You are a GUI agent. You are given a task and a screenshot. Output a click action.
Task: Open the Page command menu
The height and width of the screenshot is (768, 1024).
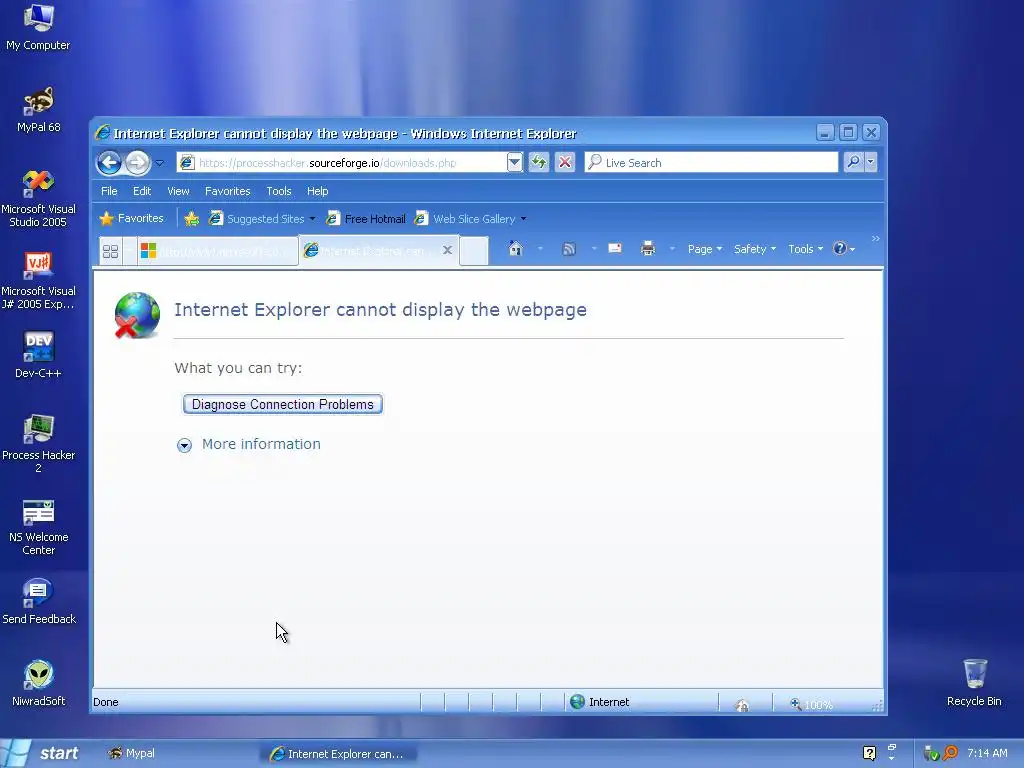tap(705, 249)
